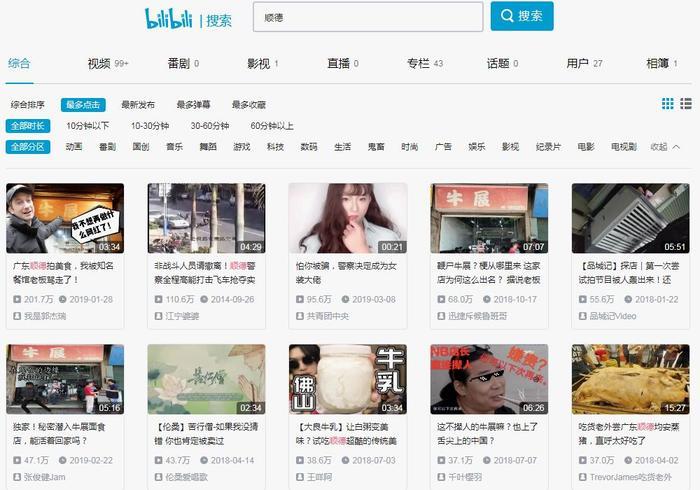This screenshot has height=490, width=700.
Task: Visit uploader 迅捷斥候鲁班哥
Action: coord(472,316)
